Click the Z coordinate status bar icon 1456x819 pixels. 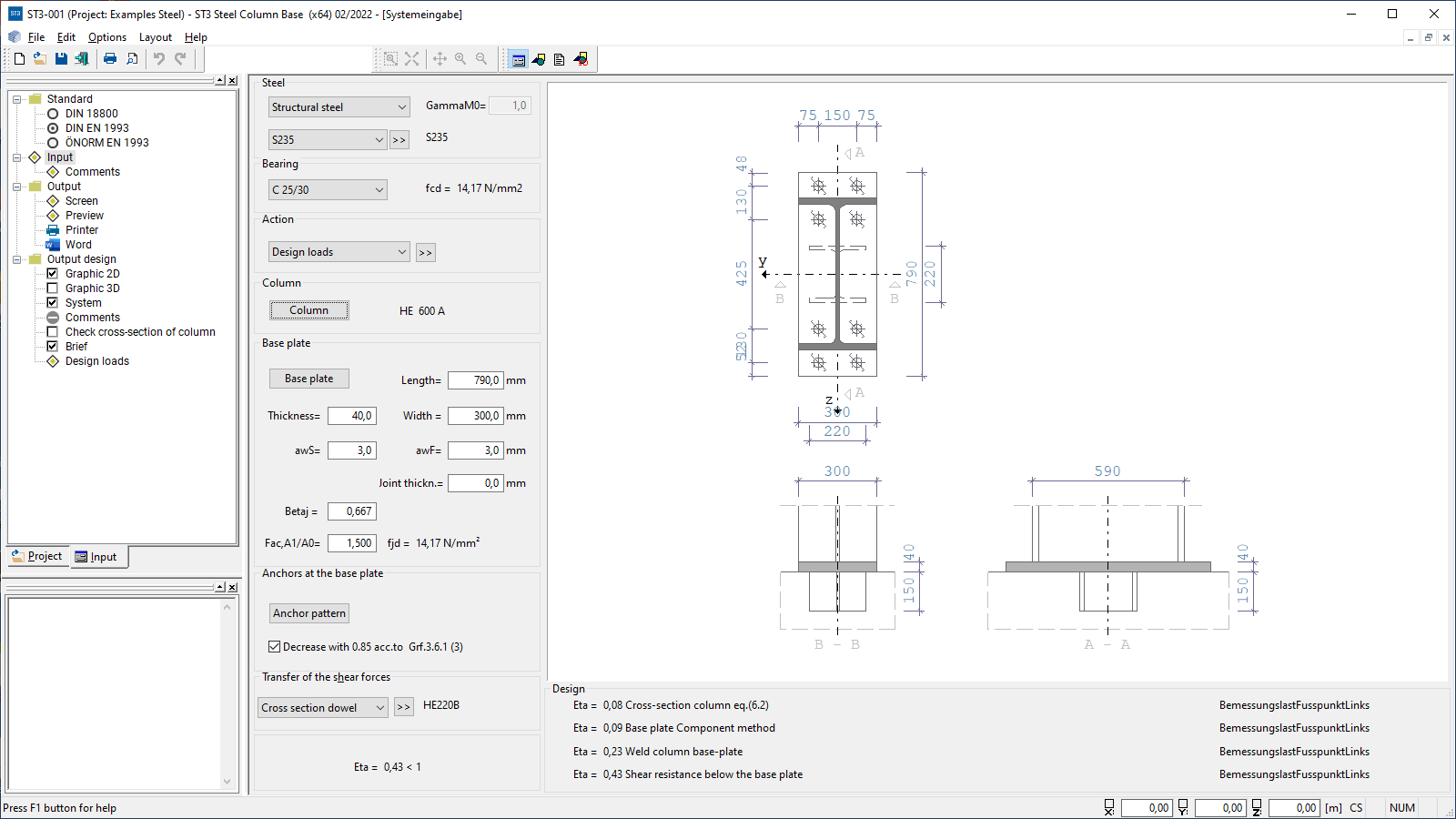(1257, 807)
